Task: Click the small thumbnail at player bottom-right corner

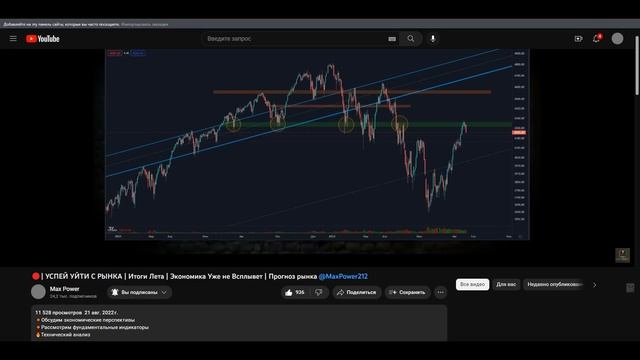Action: [x=622, y=255]
